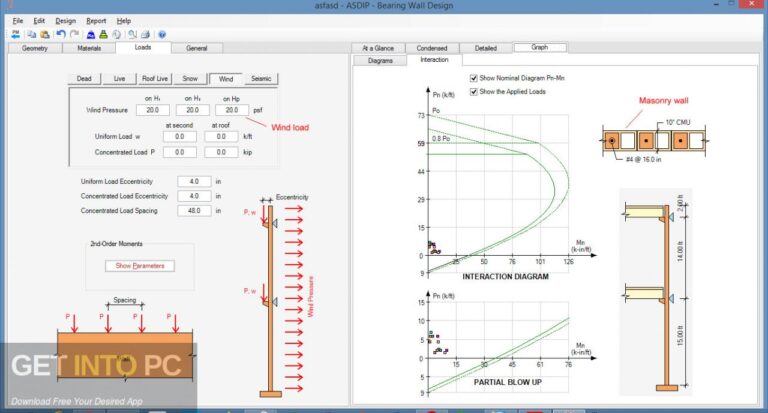Open the Detailed results tab

[x=486, y=48]
